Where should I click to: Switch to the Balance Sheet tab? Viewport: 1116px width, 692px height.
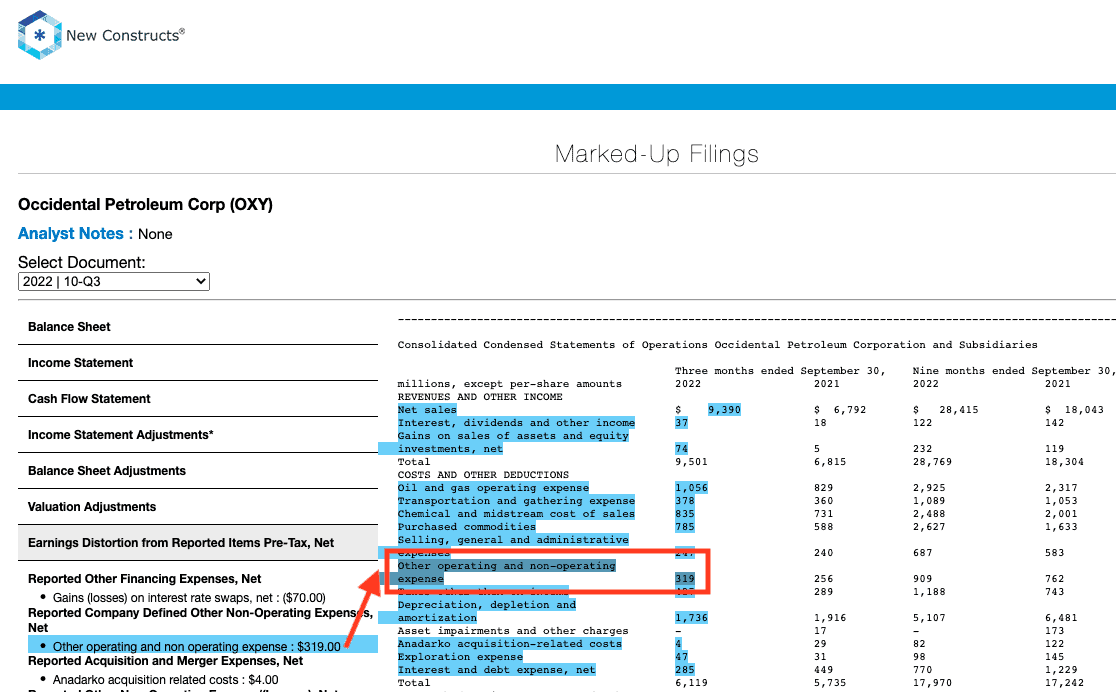[198, 327]
